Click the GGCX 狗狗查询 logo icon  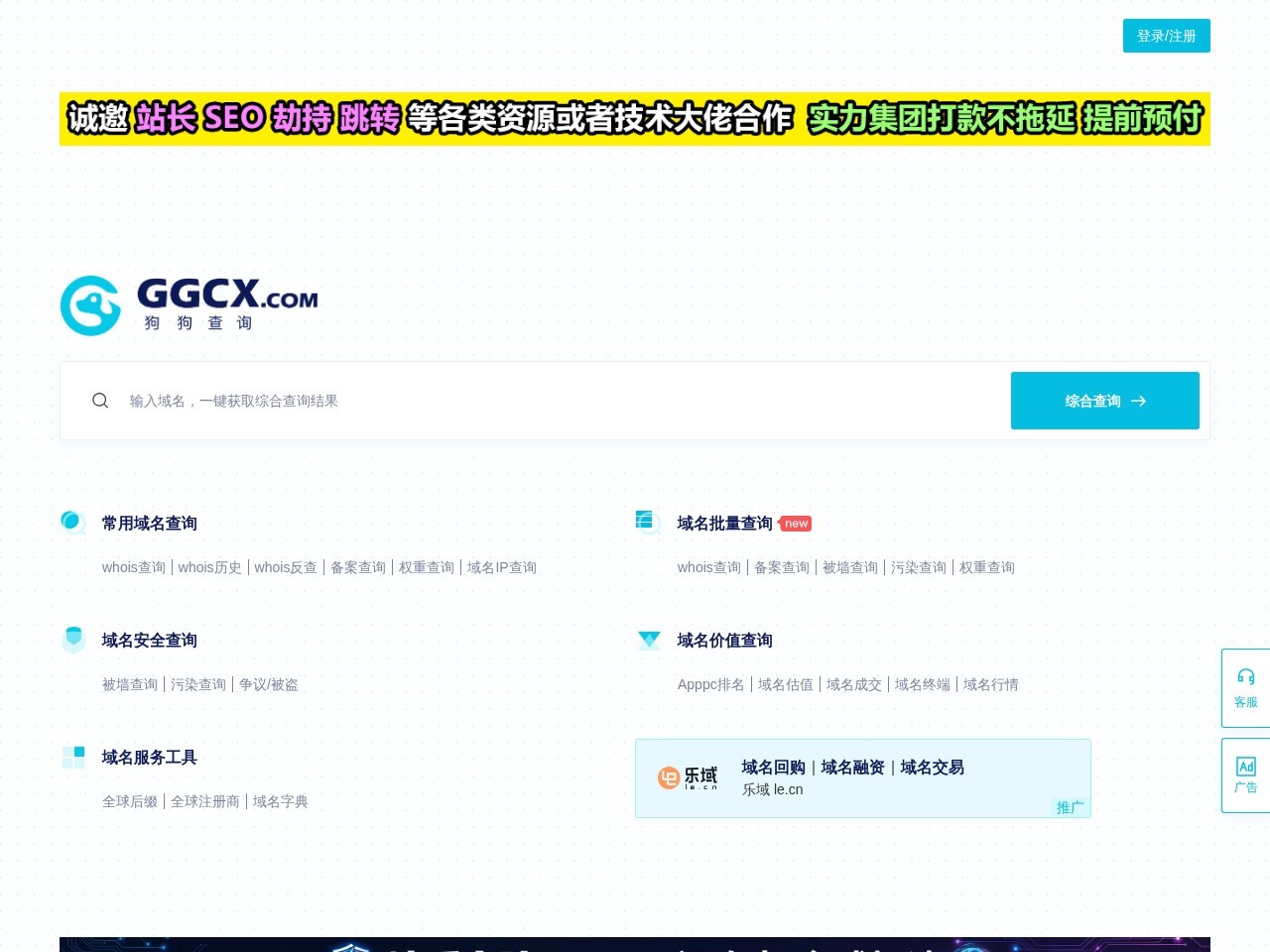[90, 305]
